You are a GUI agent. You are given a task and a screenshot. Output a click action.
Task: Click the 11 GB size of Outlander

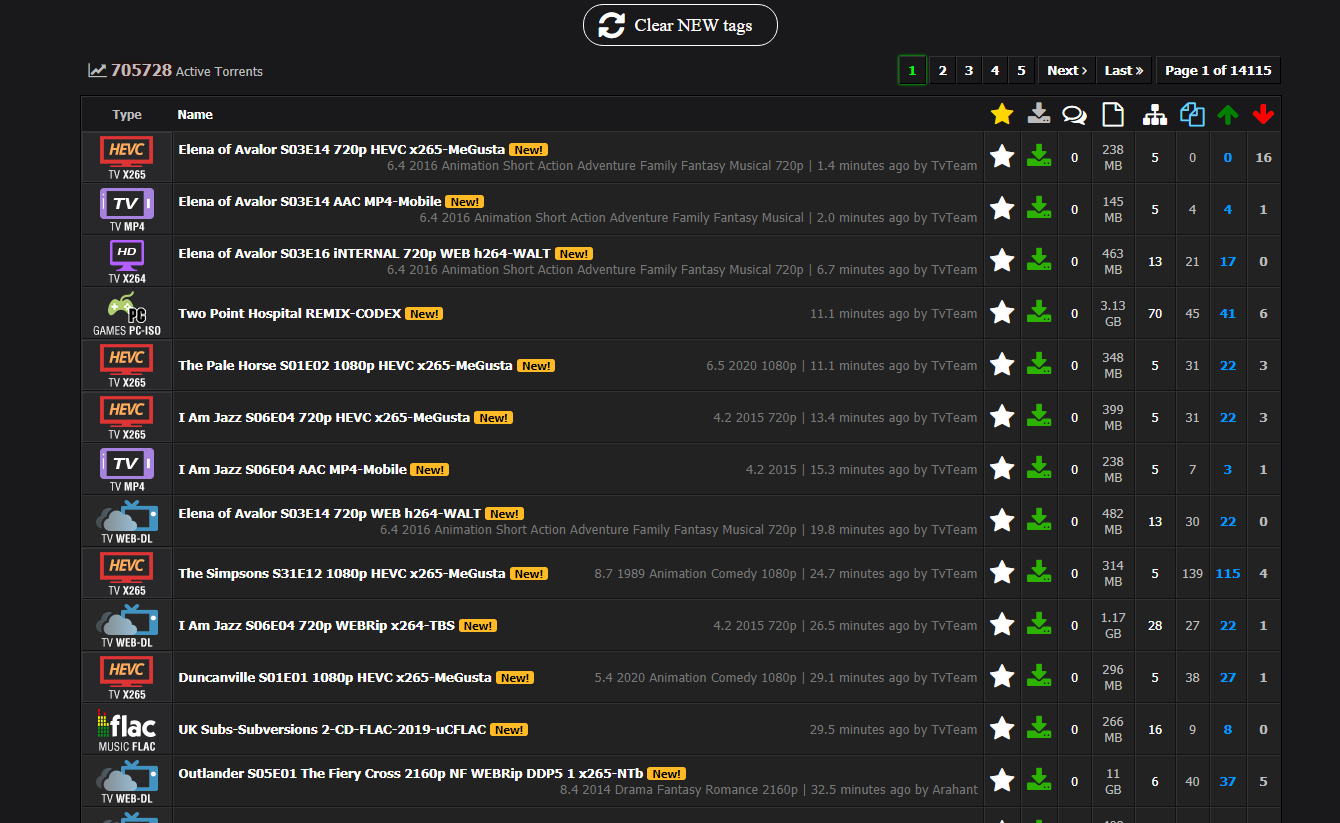coord(1113,781)
